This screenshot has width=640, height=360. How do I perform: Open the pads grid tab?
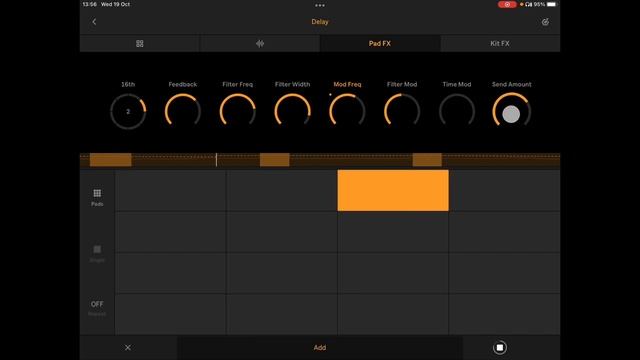140,43
